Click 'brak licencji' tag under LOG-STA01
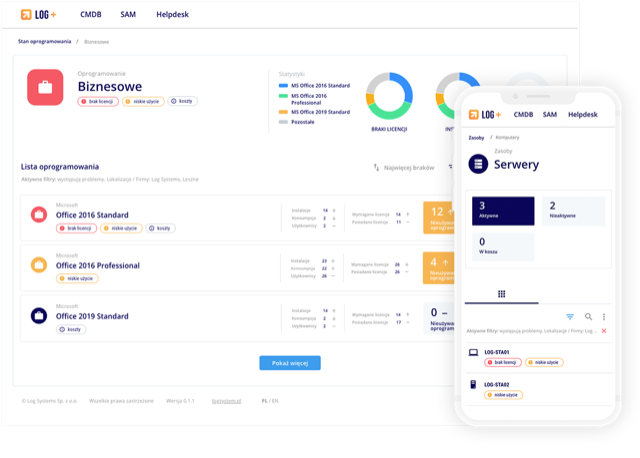 (x=503, y=362)
